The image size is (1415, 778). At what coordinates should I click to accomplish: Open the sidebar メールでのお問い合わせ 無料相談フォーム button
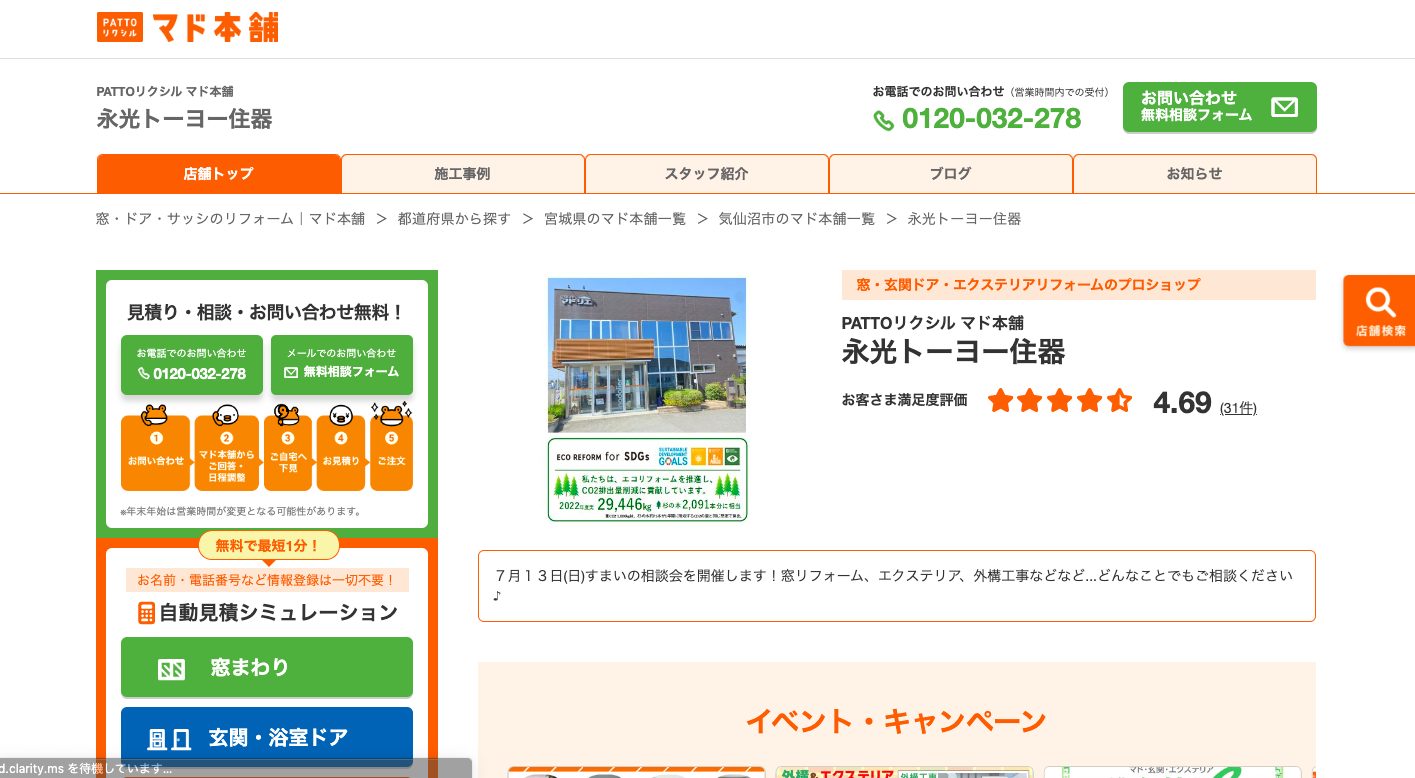point(342,364)
